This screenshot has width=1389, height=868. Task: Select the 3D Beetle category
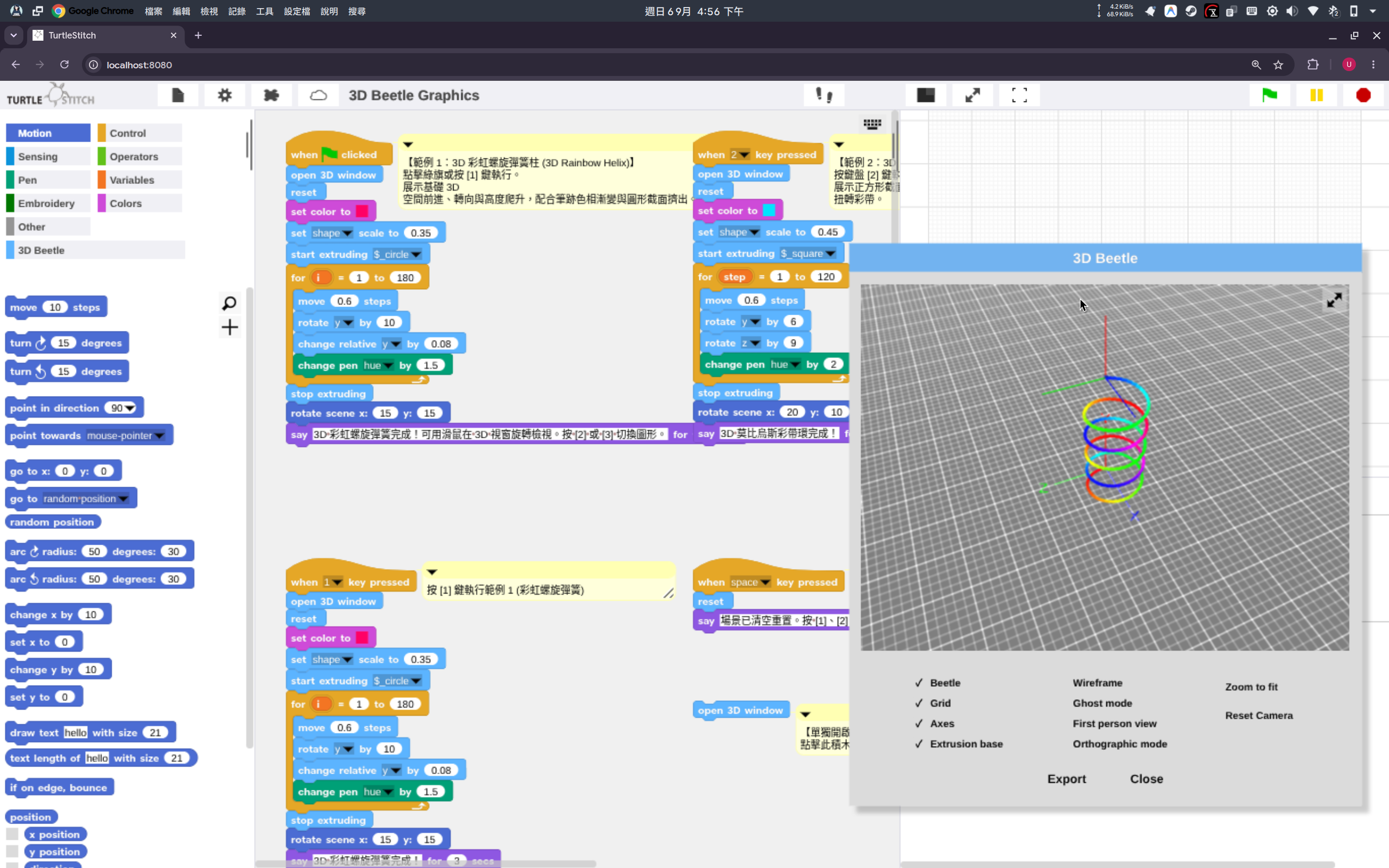[95, 250]
